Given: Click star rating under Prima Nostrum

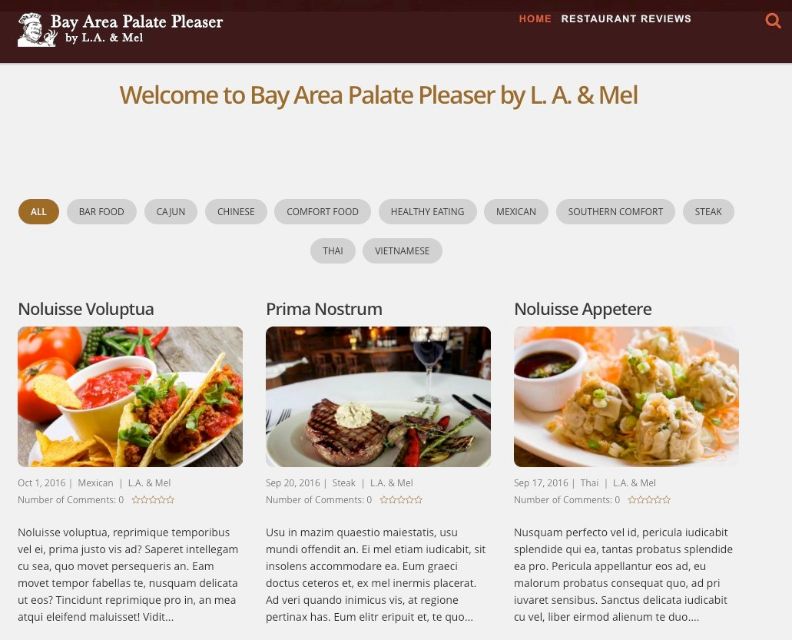Looking at the screenshot, I should (401, 500).
